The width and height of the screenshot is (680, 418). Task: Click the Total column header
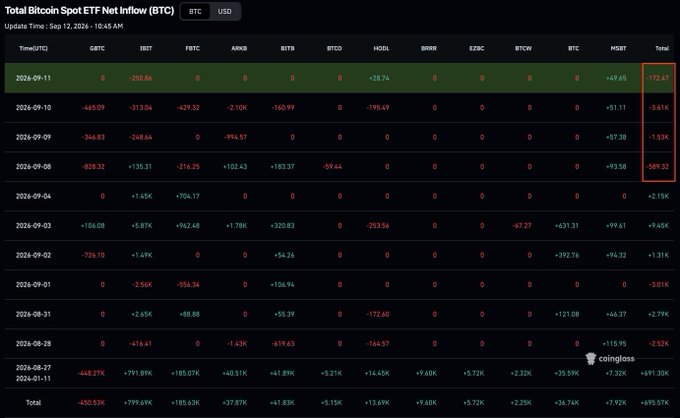click(x=662, y=48)
